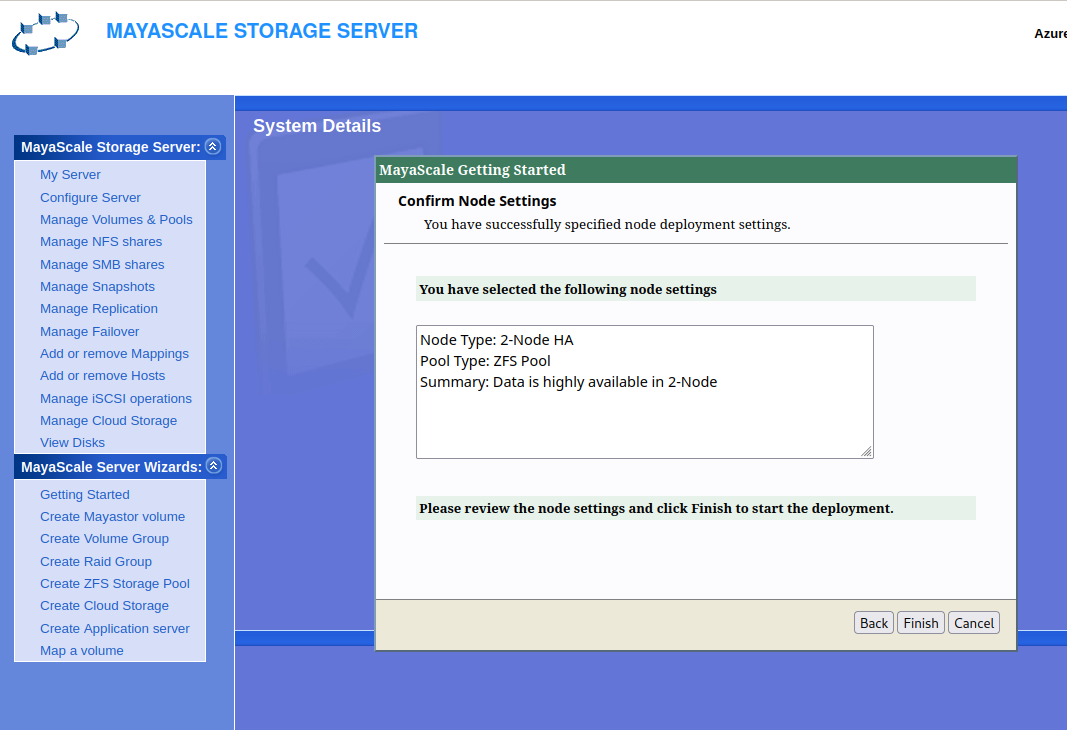1067x730 pixels.
Task: Start the Create Mayastor volume wizard
Action: pyautogui.click(x=112, y=517)
